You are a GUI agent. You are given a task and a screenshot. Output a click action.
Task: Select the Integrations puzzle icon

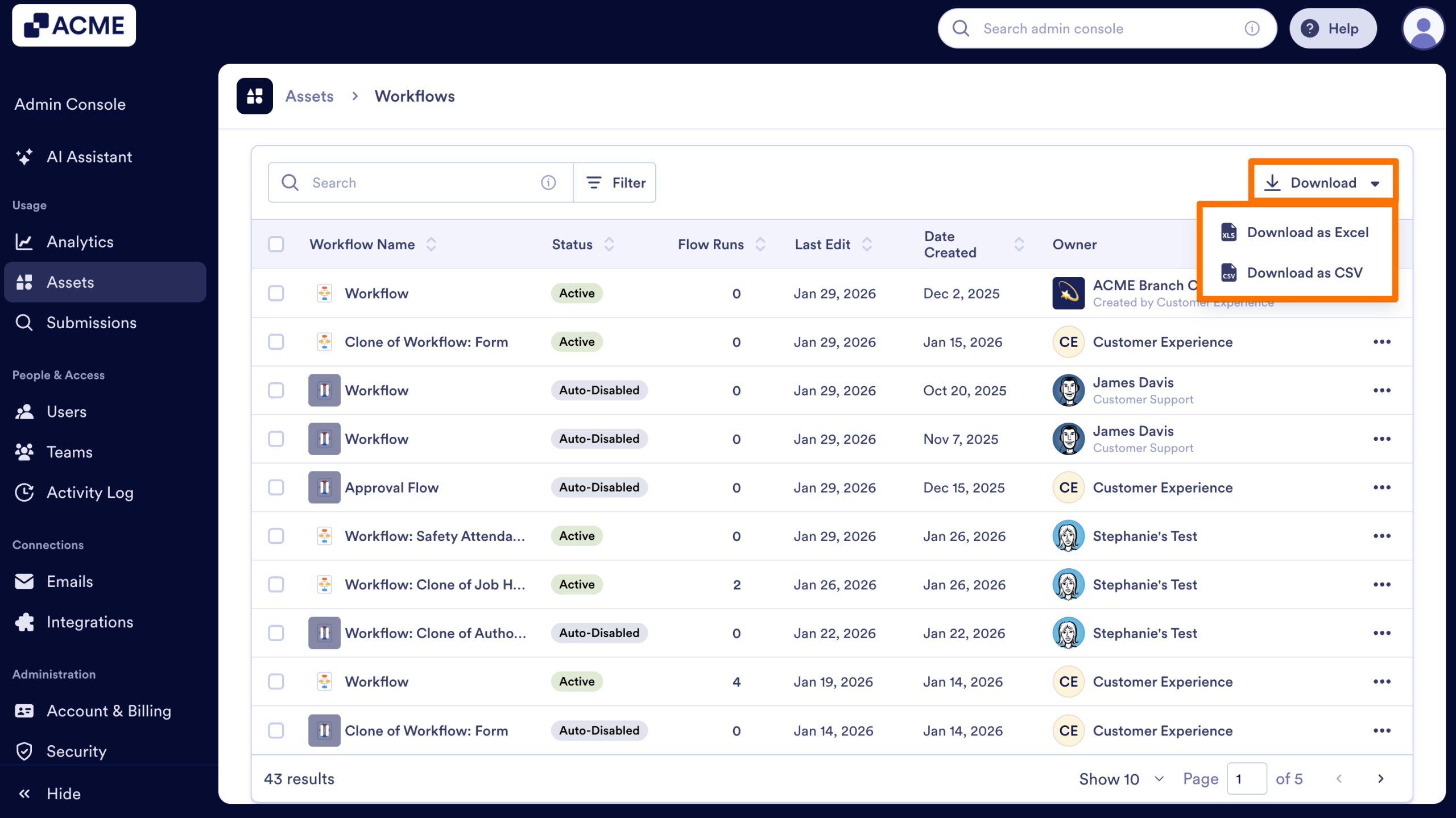(x=24, y=622)
